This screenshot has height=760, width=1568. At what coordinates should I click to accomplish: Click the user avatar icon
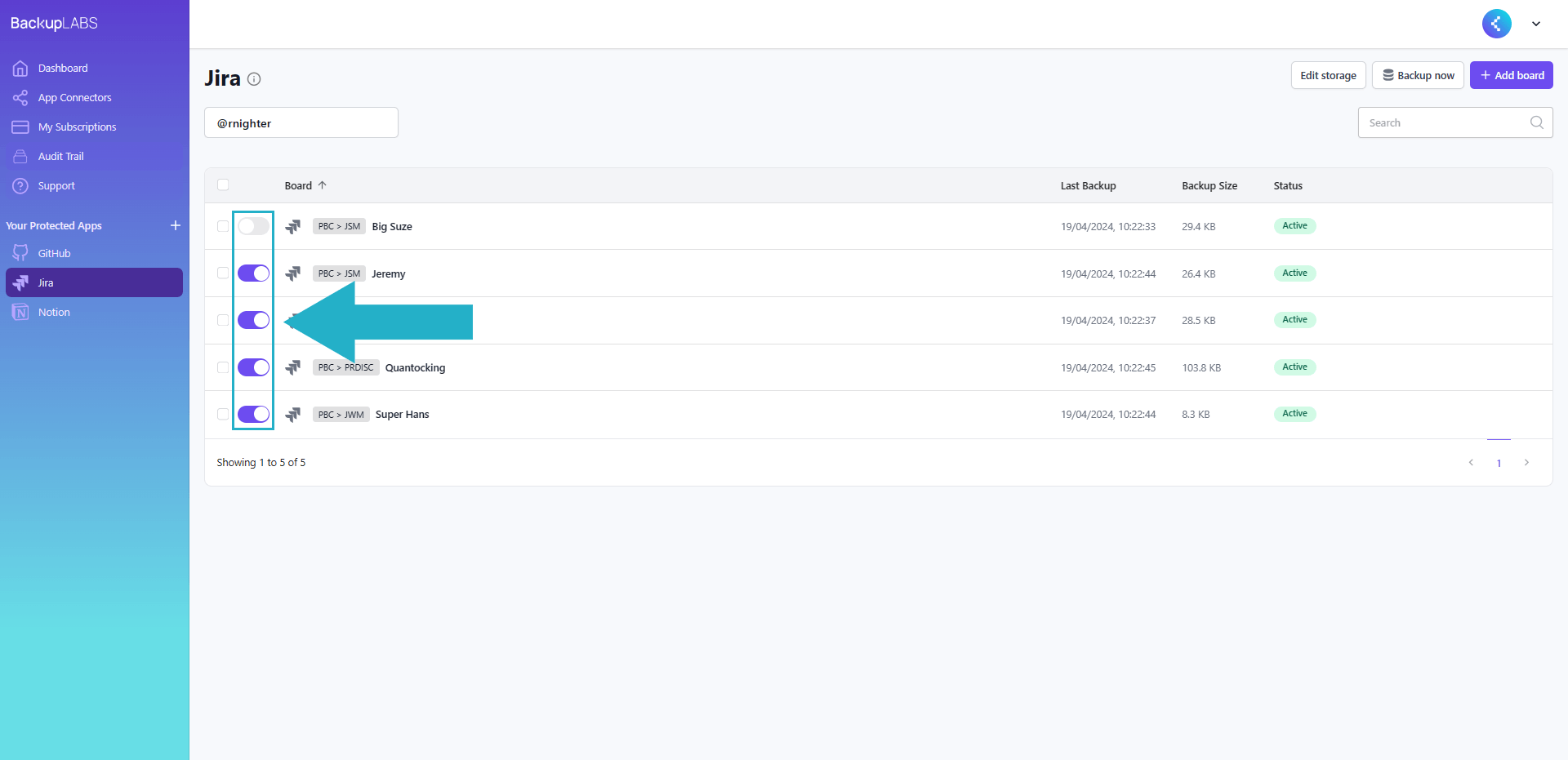1497,24
